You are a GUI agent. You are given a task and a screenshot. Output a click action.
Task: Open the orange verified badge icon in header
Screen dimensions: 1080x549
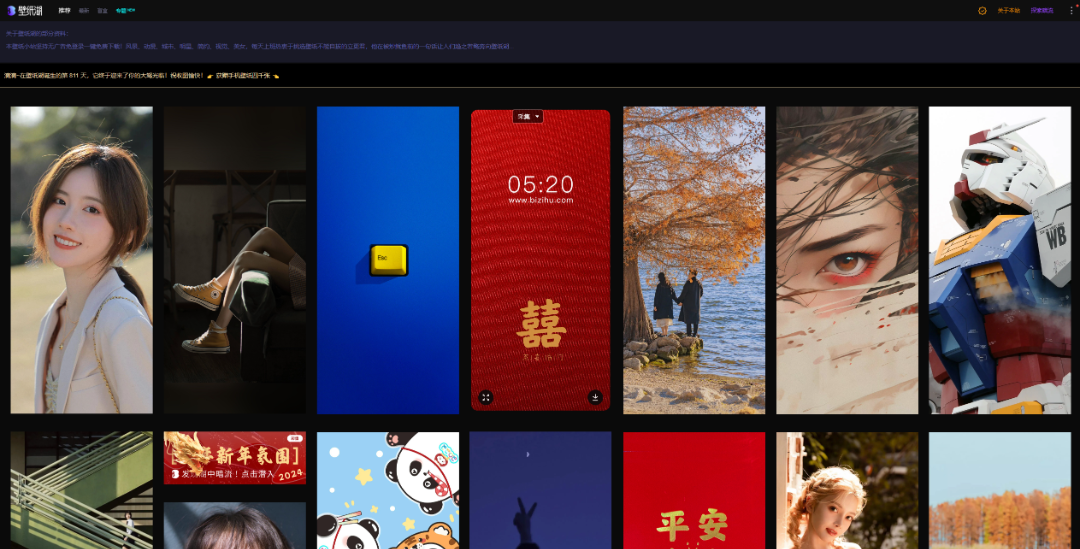[982, 10]
